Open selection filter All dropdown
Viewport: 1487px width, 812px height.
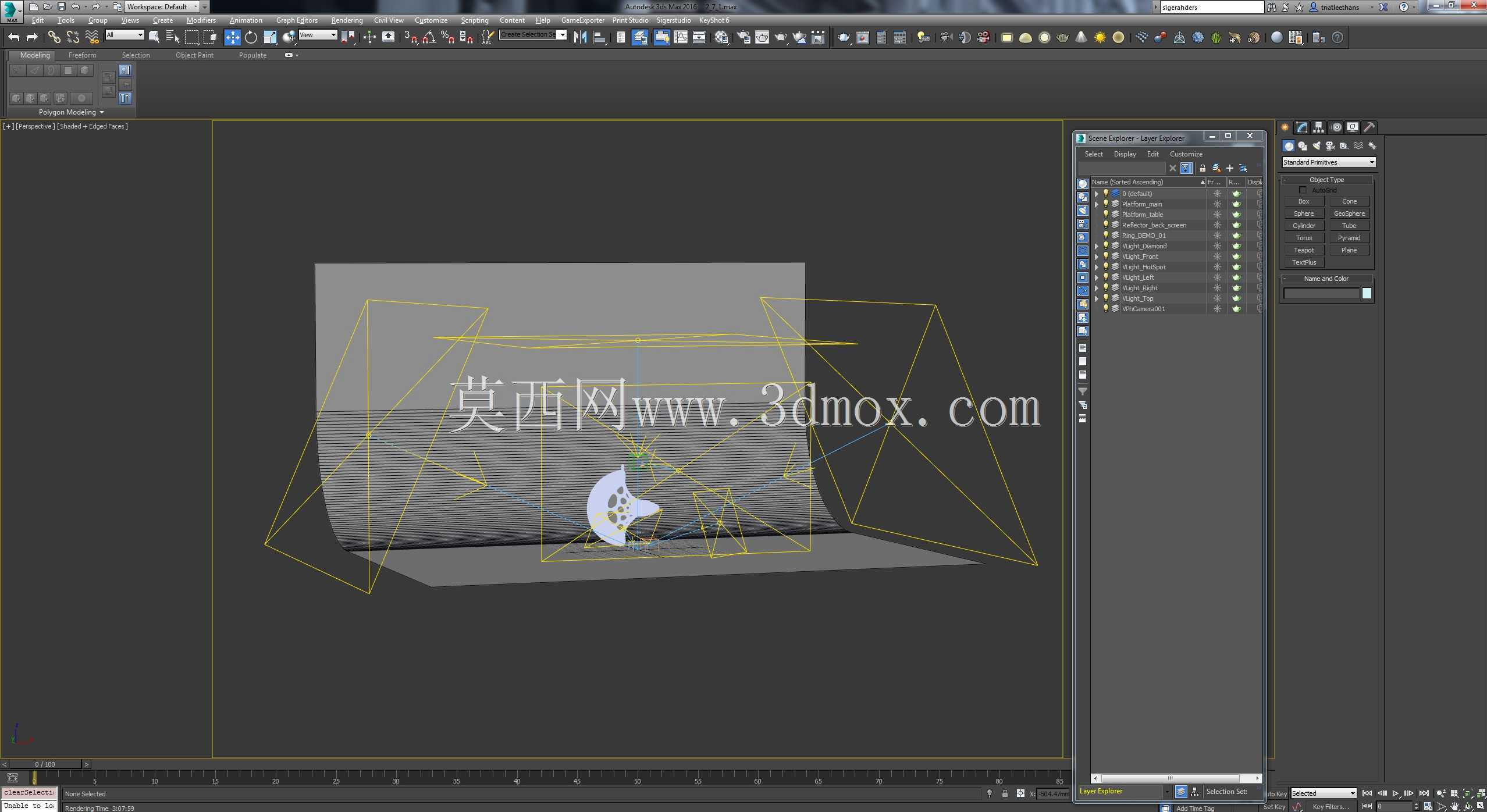pos(124,35)
